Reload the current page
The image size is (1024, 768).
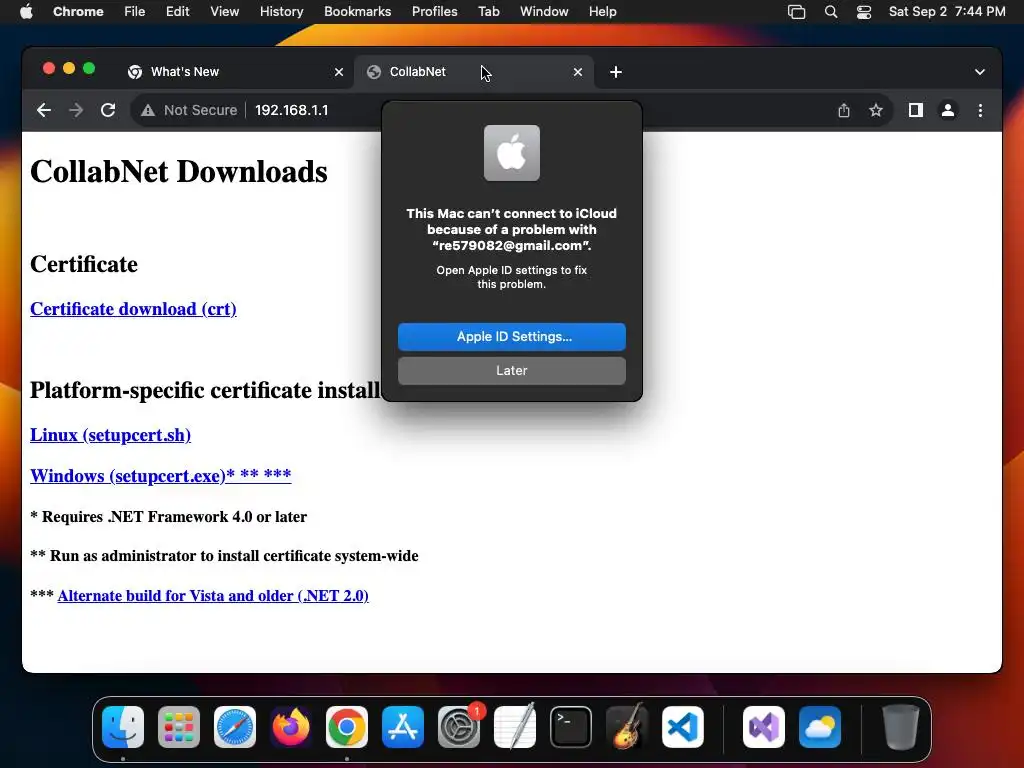click(x=108, y=110)
